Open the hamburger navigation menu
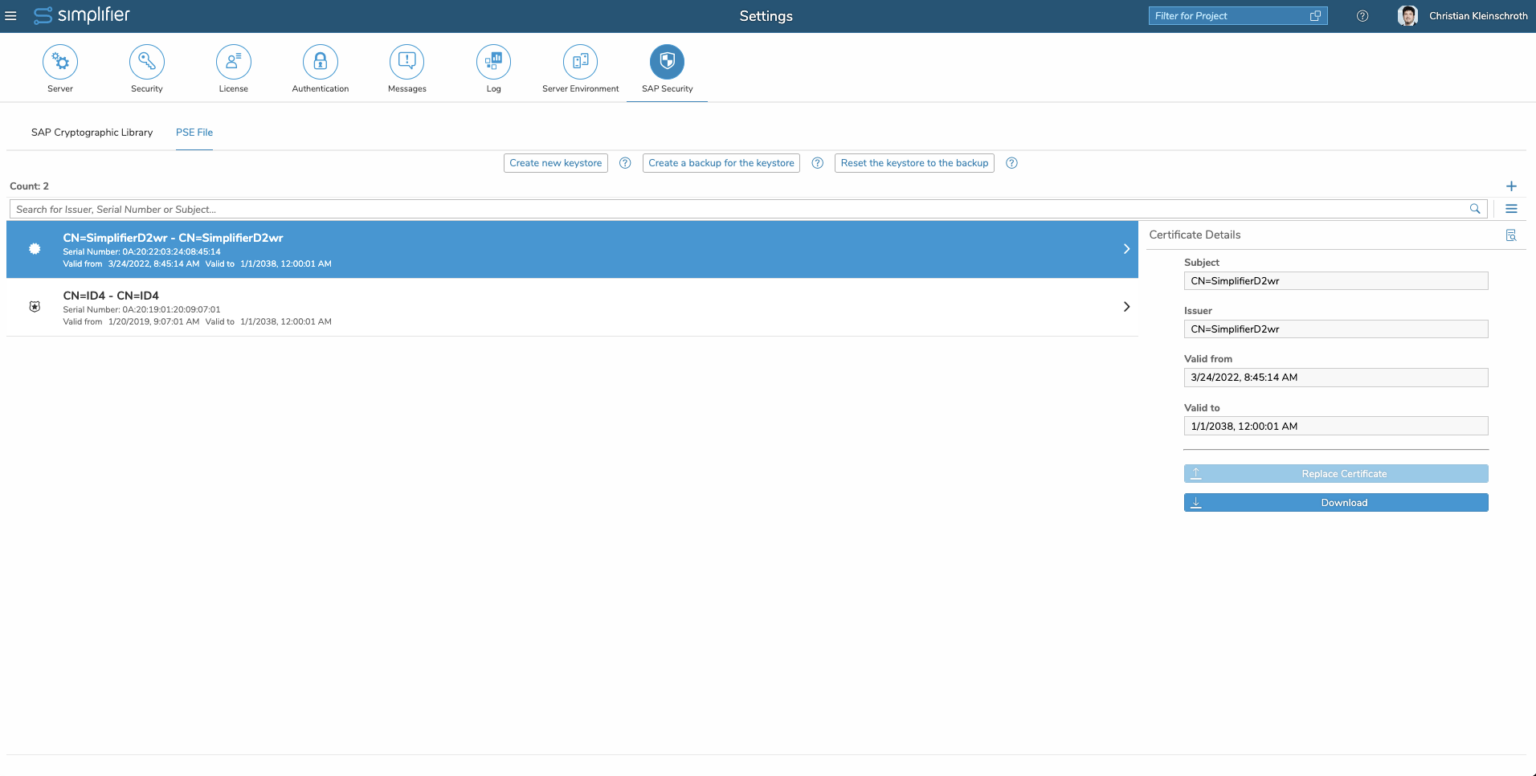This screenshot has width=1536, height=776. (x=11, y=16)
